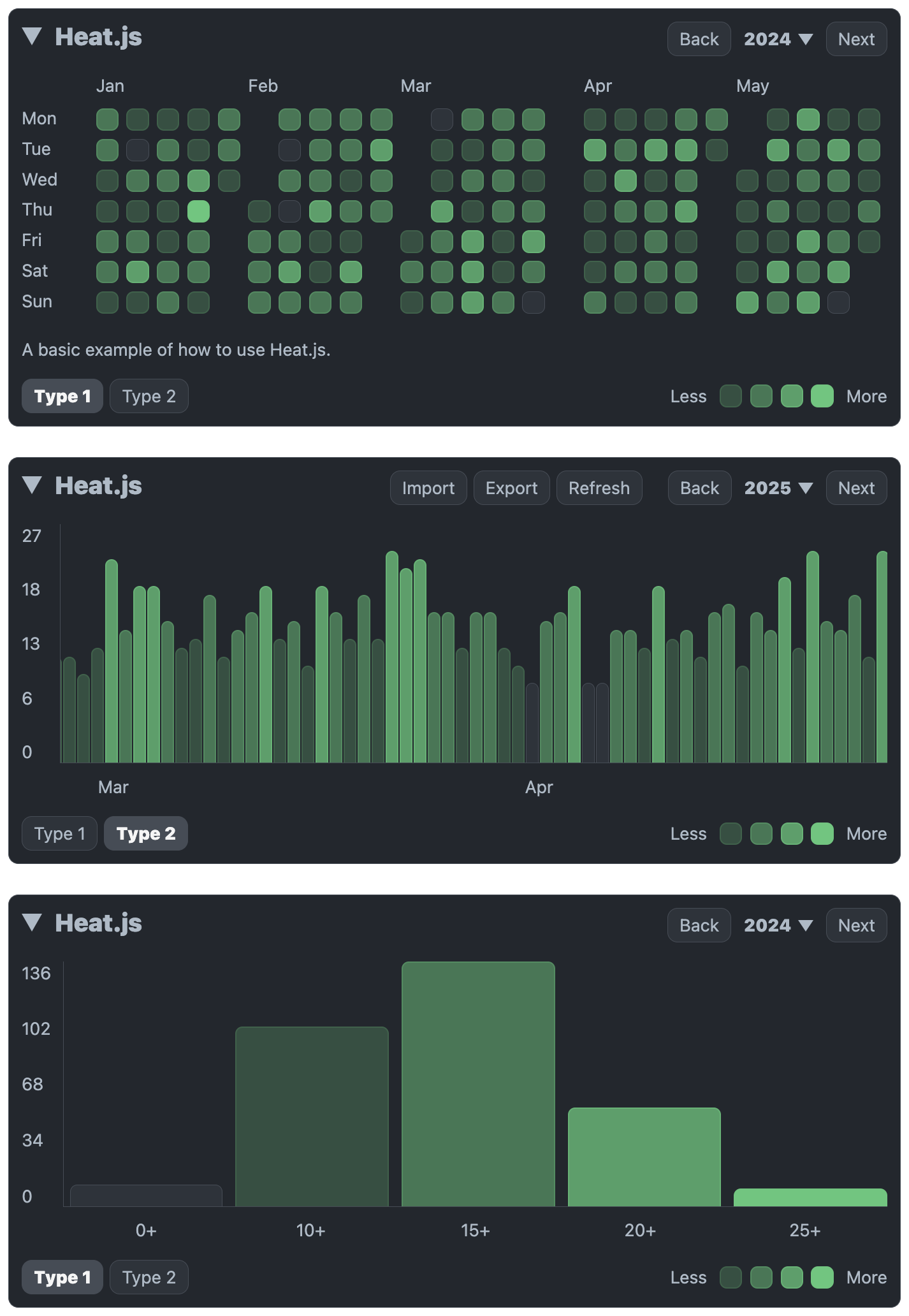
Task: Collapse the third Heat.js statistics panel
Action: click(32, 923)
